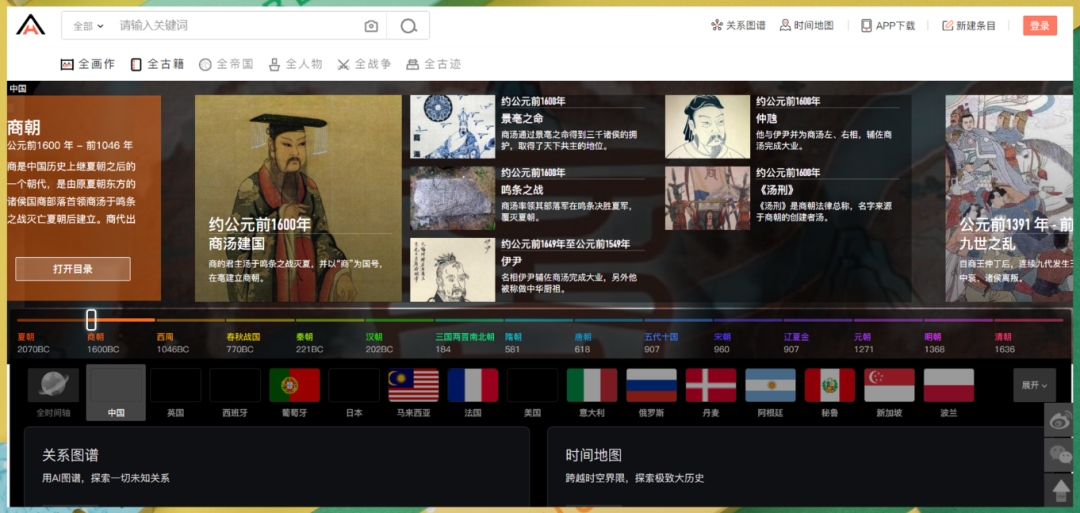Select 西周 1046BC on the timeline

[173, 343]
